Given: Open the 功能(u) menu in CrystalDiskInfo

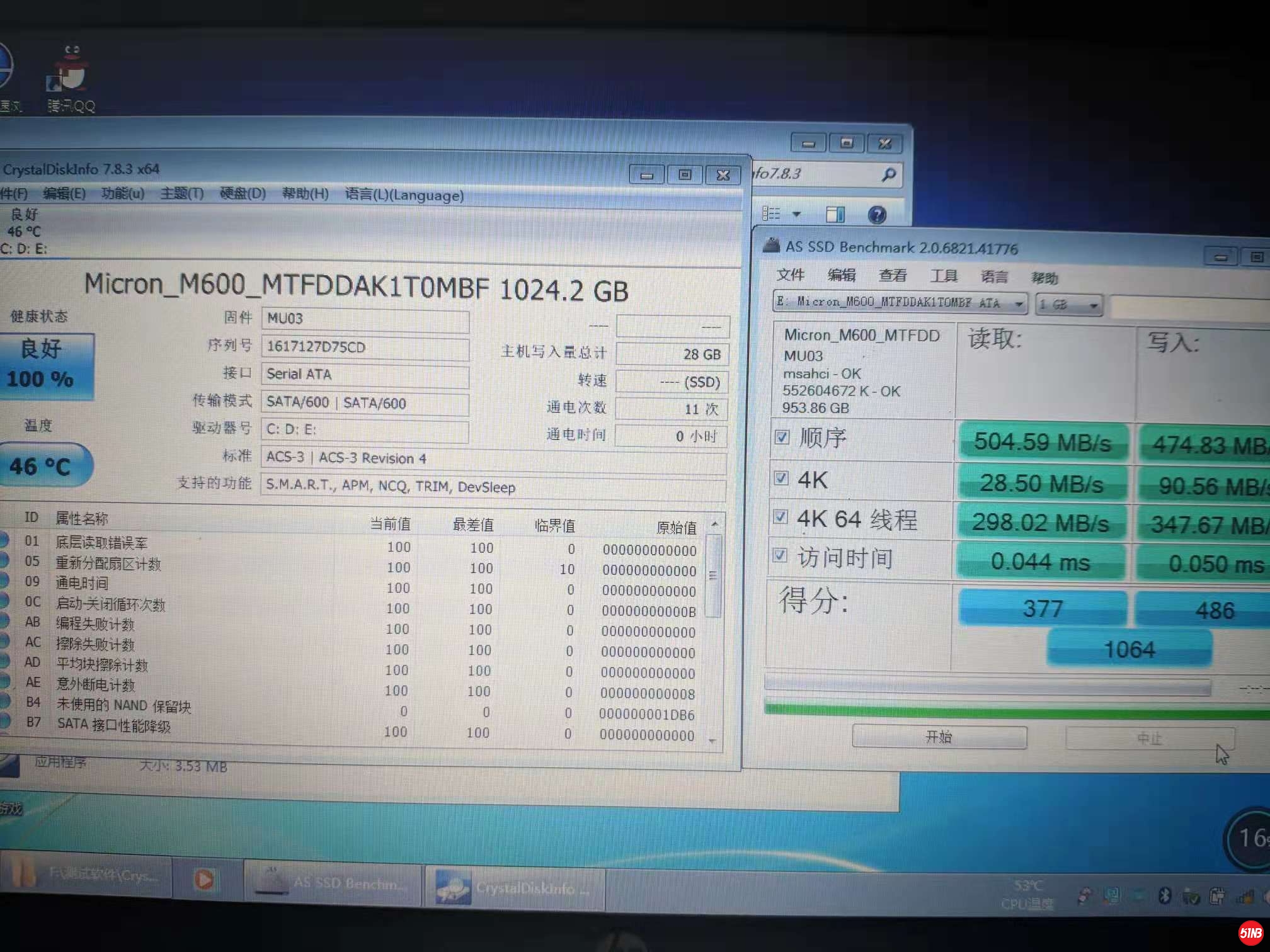Looking at the screenshot, I should coord(122,193).
